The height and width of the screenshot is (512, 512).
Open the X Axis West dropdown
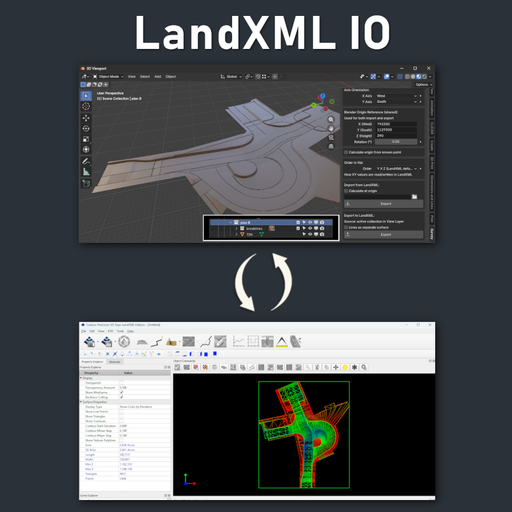point(397,96)
